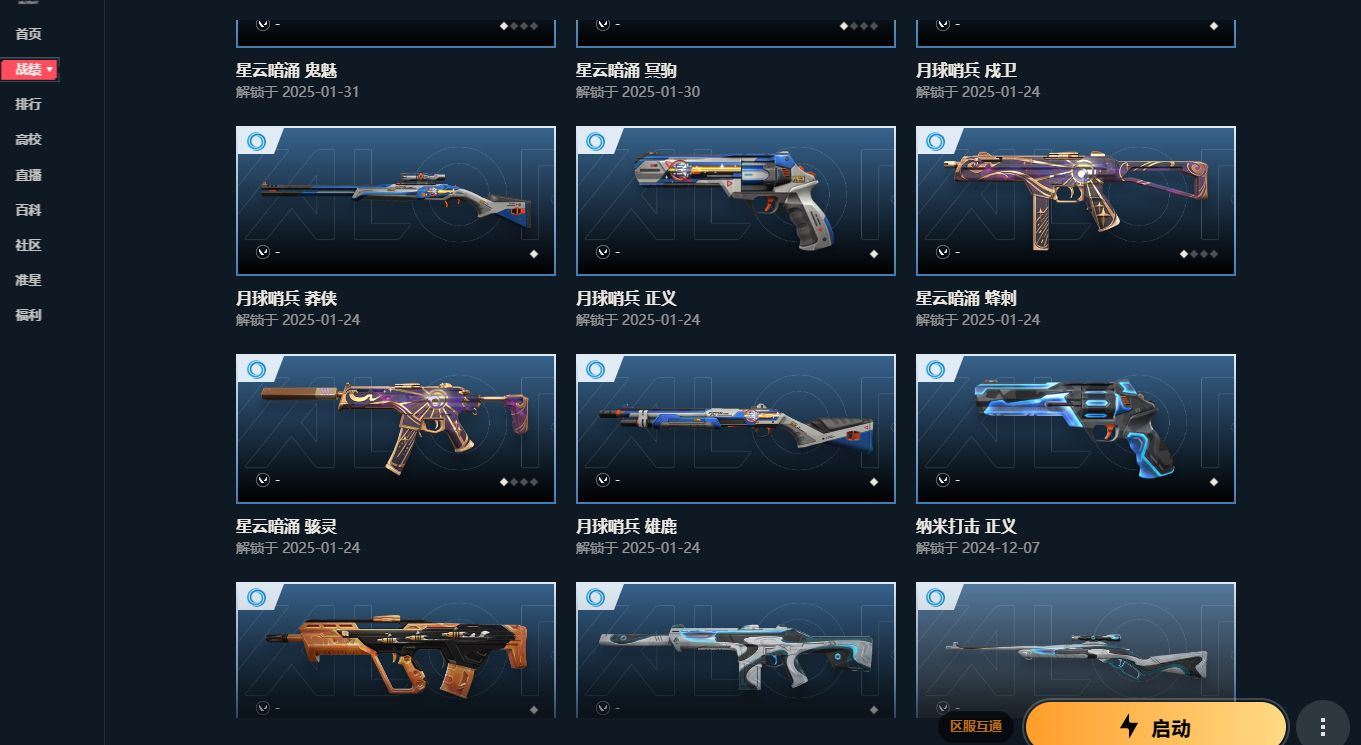Select 直播 in the sidebar
The width and height of the screenshot is (1361, 745).
tap(28, 175)
